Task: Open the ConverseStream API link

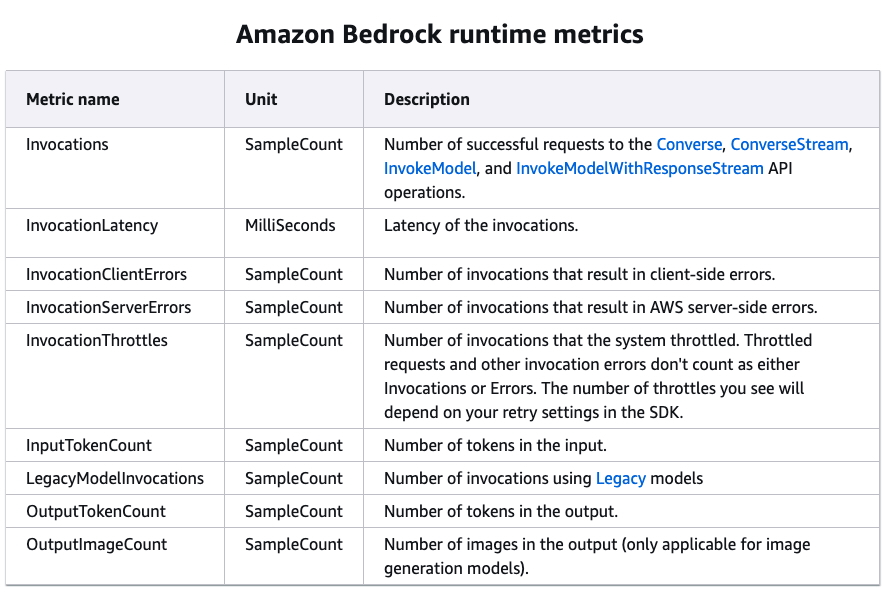Action: (x=790, y=145)
